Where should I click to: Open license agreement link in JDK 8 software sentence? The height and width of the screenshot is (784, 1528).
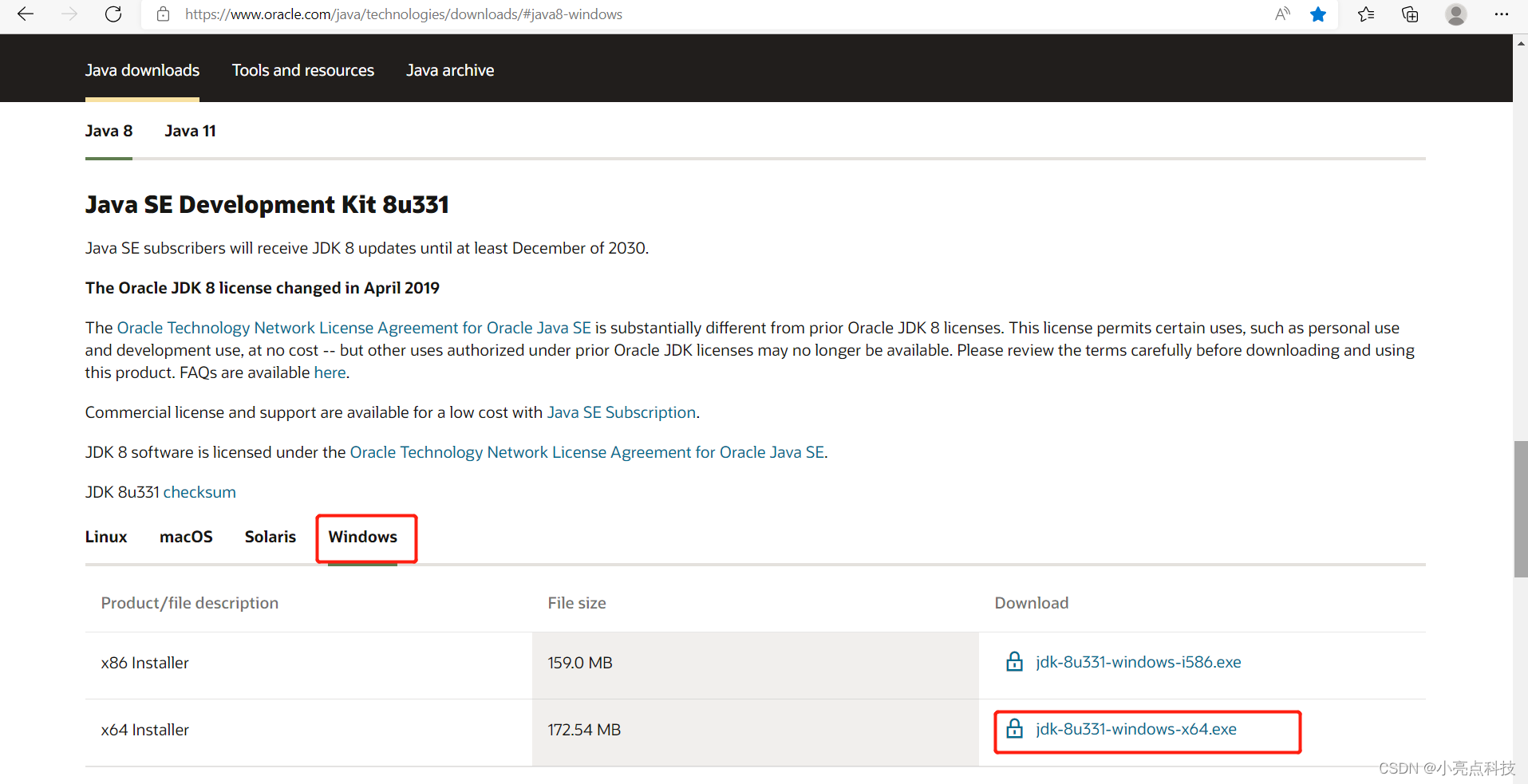[x=587, y=452]
